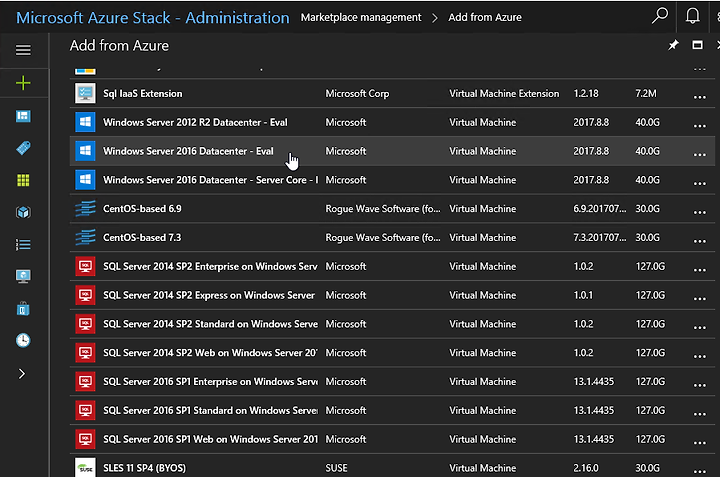Screen dimensions: 720x477
Task: Click SQL Server 2014 SP2 Express icon
Action: click(x=85, y=295)
